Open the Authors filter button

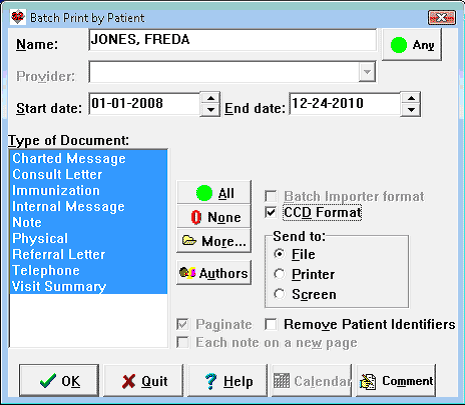coord(214,273)
